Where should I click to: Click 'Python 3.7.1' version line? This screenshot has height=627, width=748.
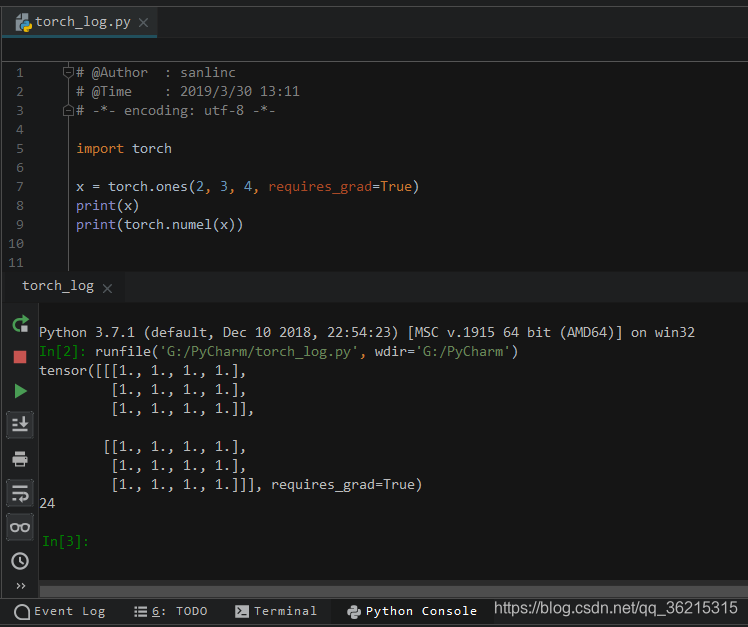tap(87, 333)
